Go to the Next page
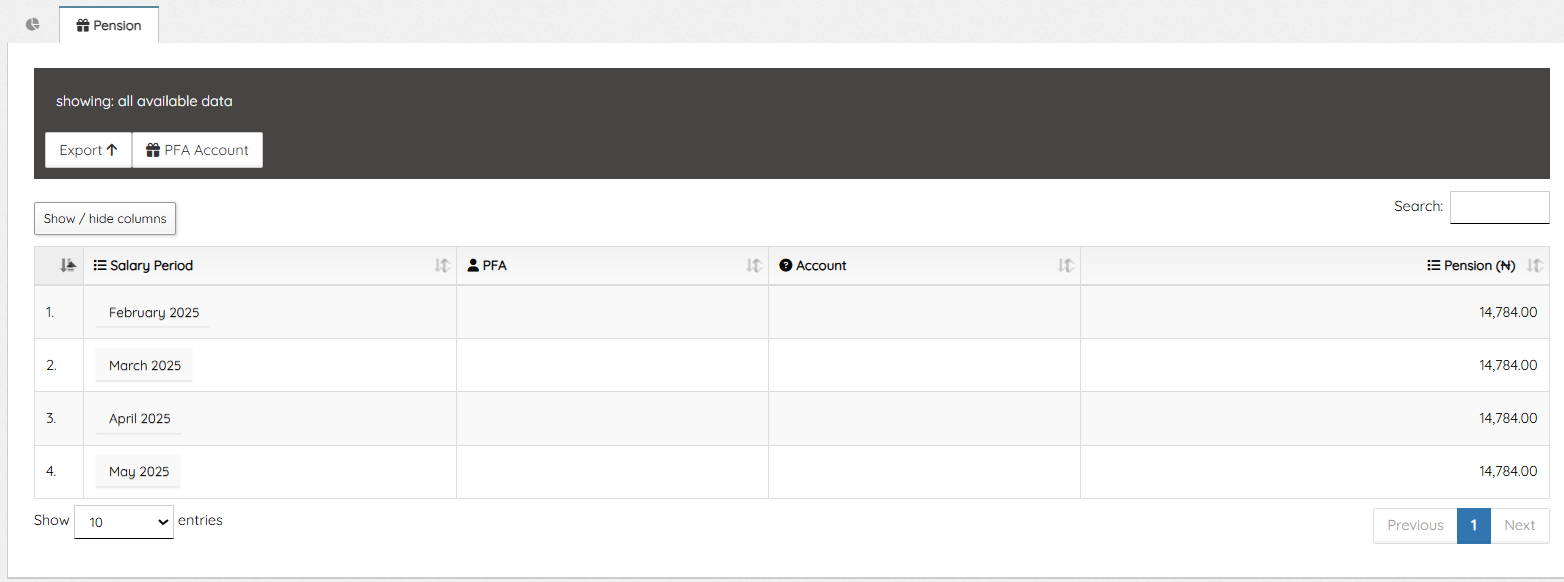 pos(1520,525)
